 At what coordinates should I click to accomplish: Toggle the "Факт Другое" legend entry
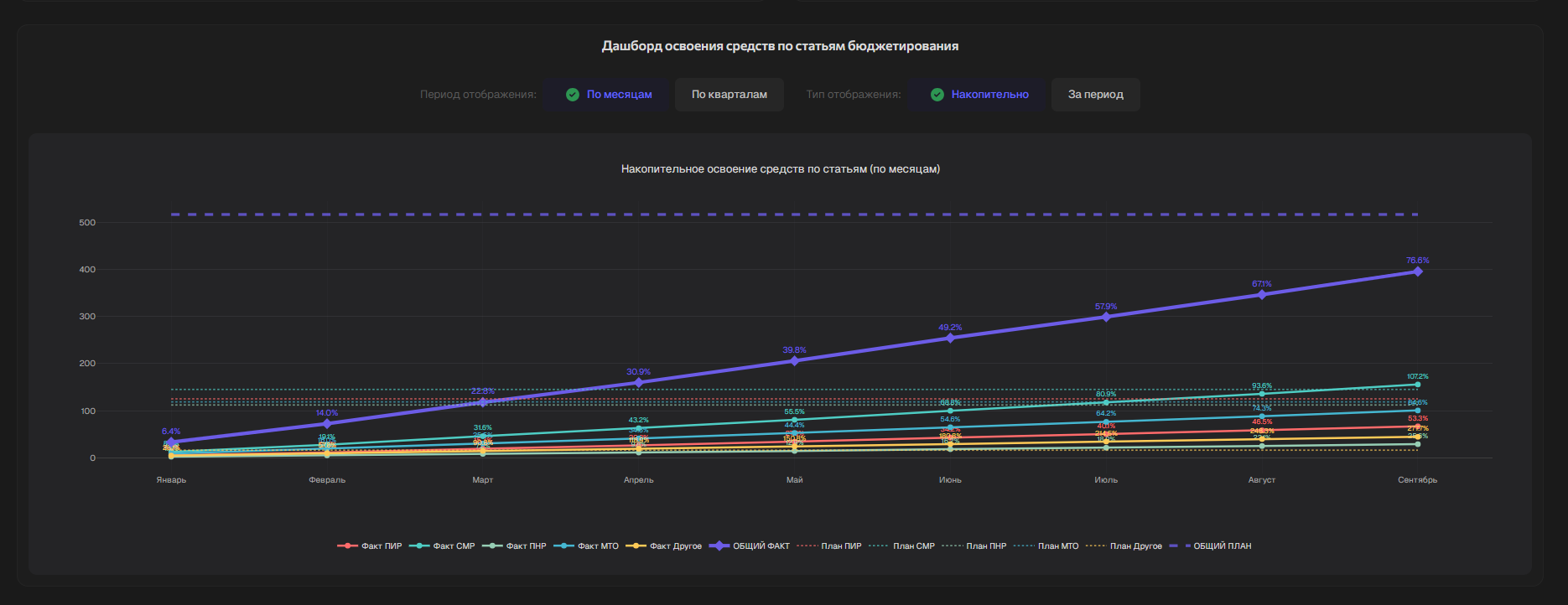(664, 546)
